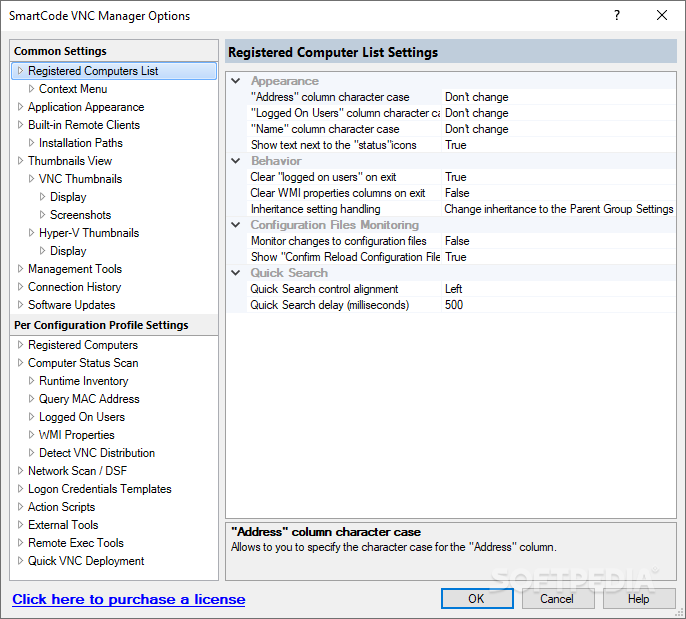
Task: Select the "Address" column character case property
Action: pos(330,97)
